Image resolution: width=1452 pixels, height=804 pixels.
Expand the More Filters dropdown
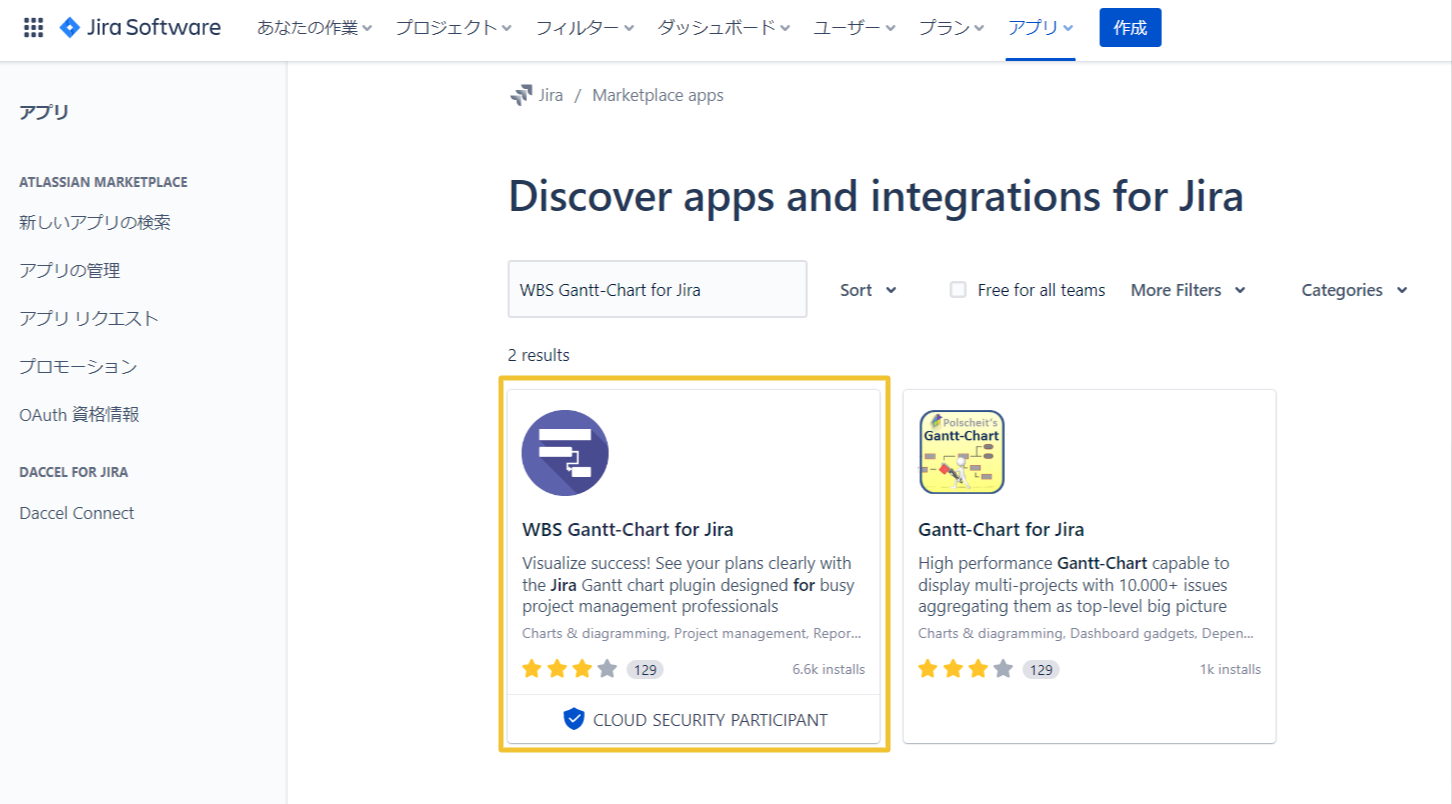[1188, 290]
